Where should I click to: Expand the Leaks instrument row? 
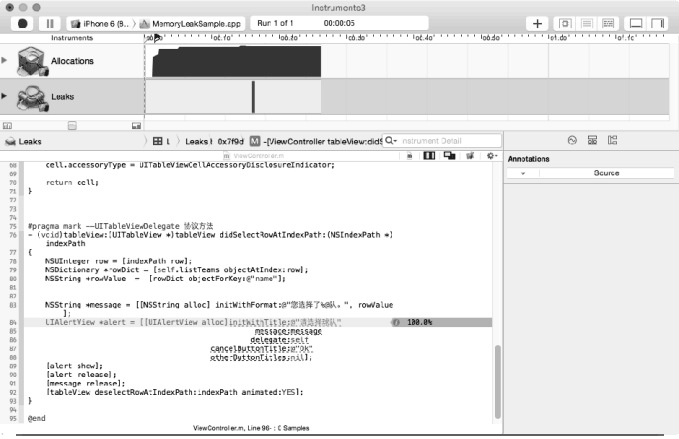pyautogui.click(x=5, y=96)
